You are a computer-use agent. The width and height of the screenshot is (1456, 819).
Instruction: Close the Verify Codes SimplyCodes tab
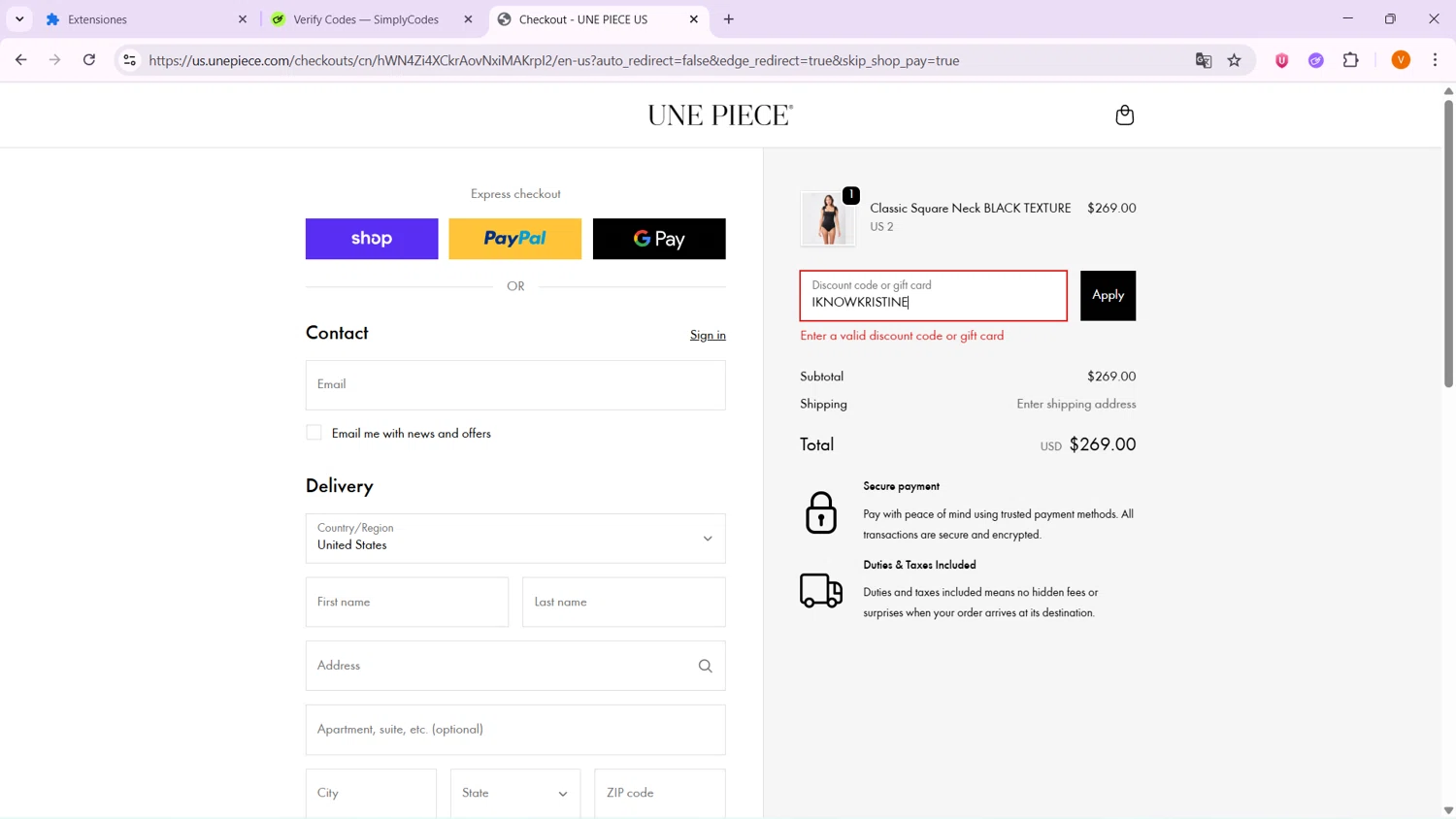point(469,19)
